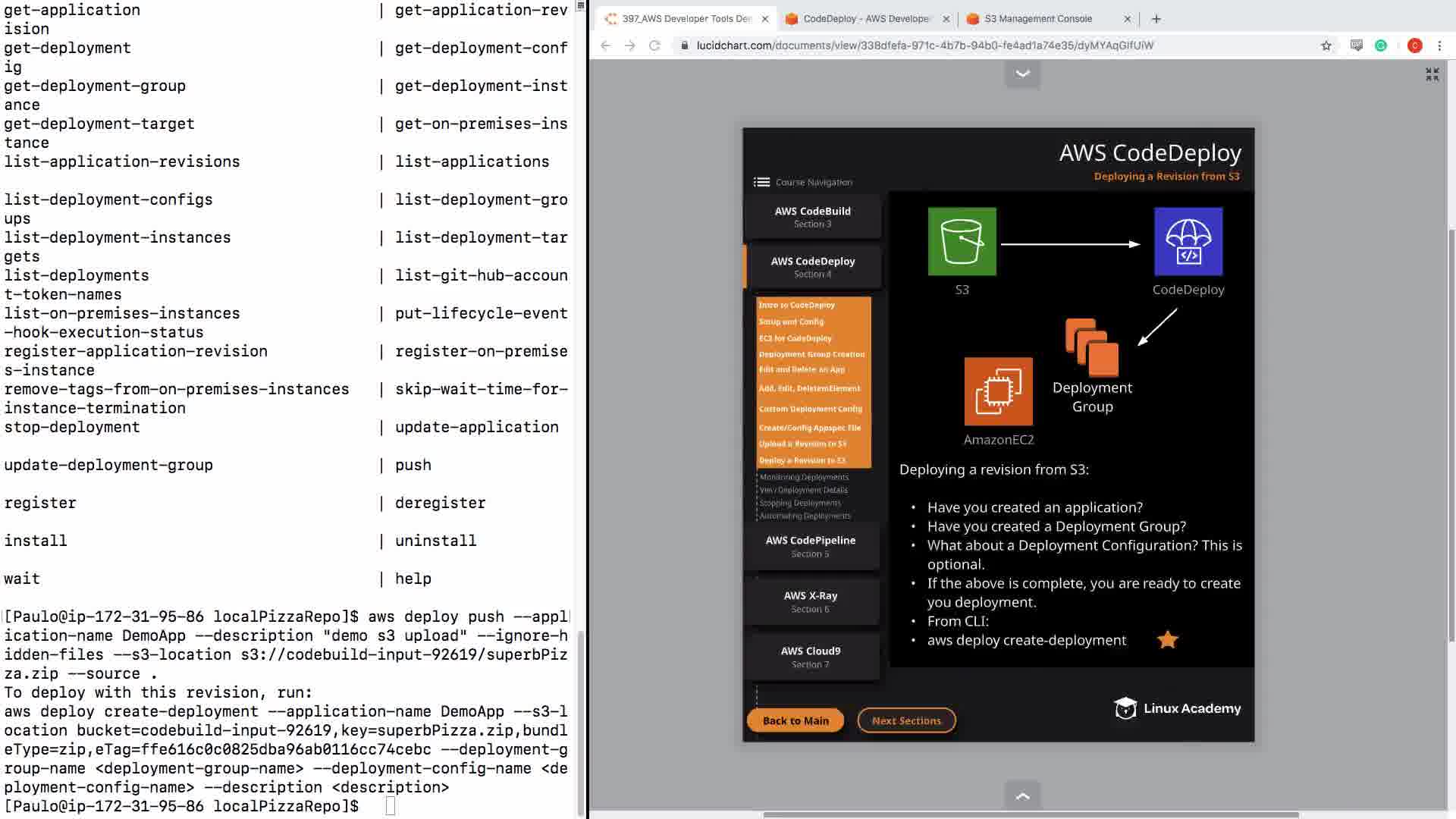
Task: Bookmark page with star icon
Action: coord(1326,45)
